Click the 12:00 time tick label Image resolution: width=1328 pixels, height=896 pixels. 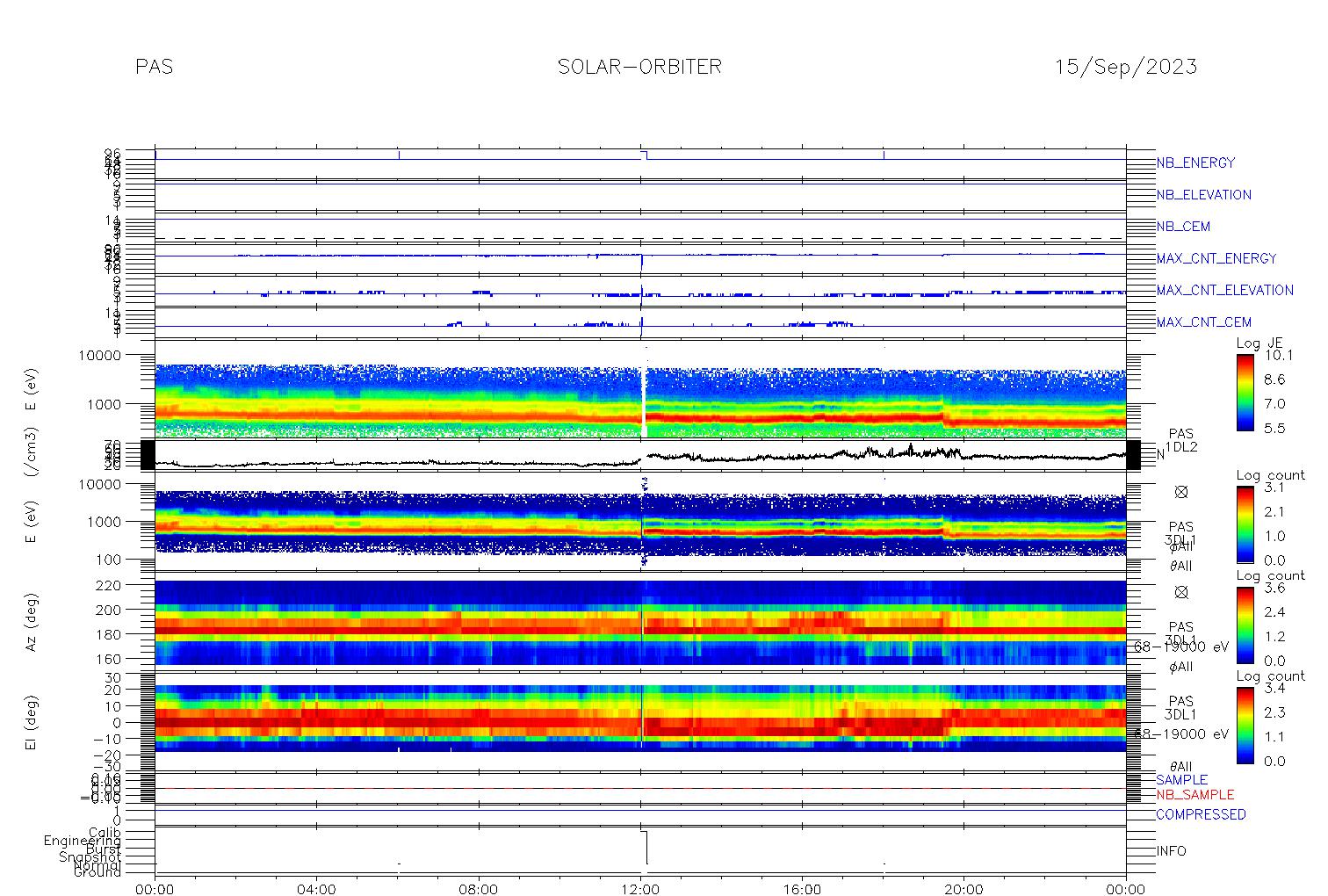[640, 888]
